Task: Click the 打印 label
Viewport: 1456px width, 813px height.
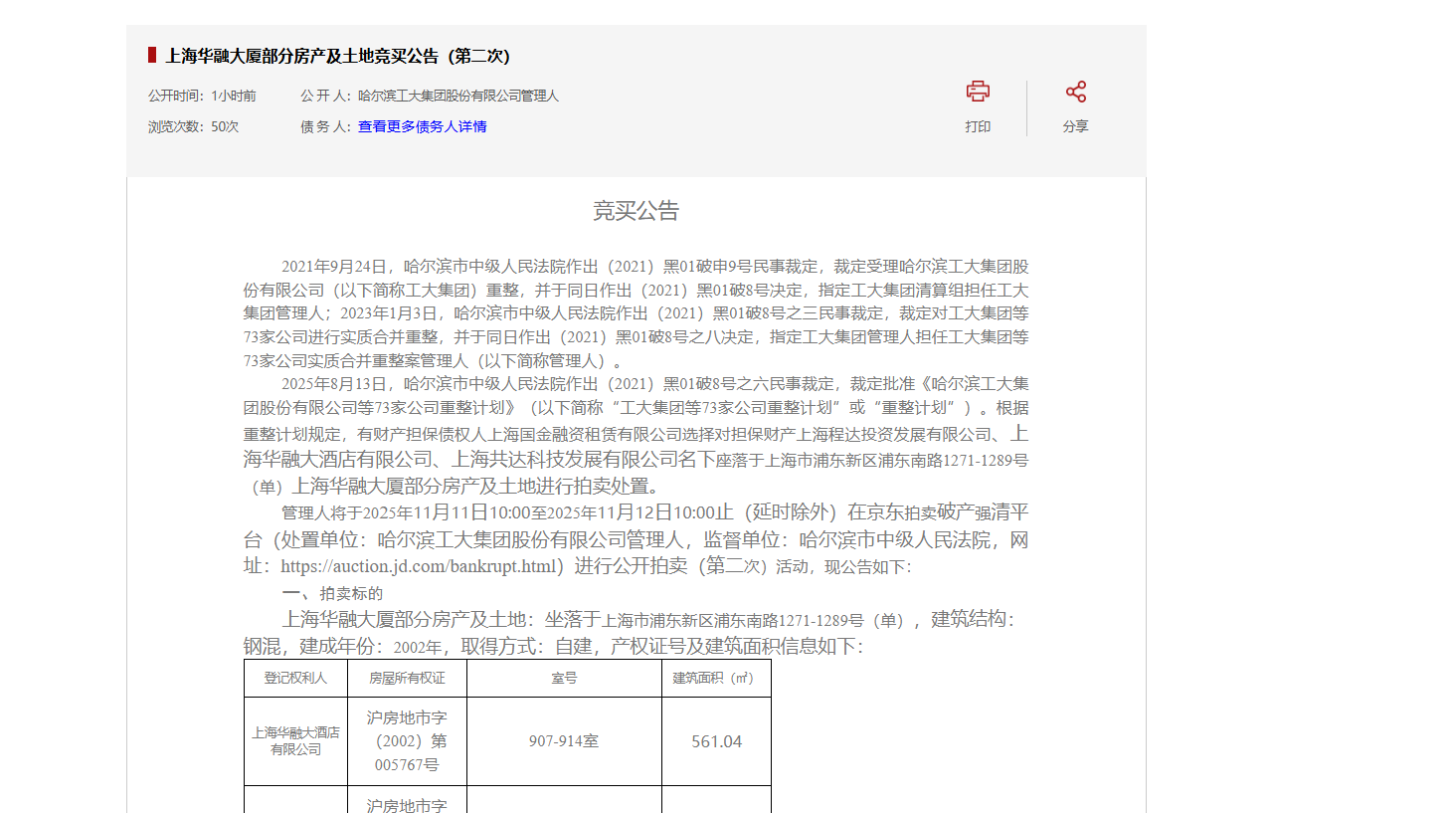Action: [x=978, y=126]
